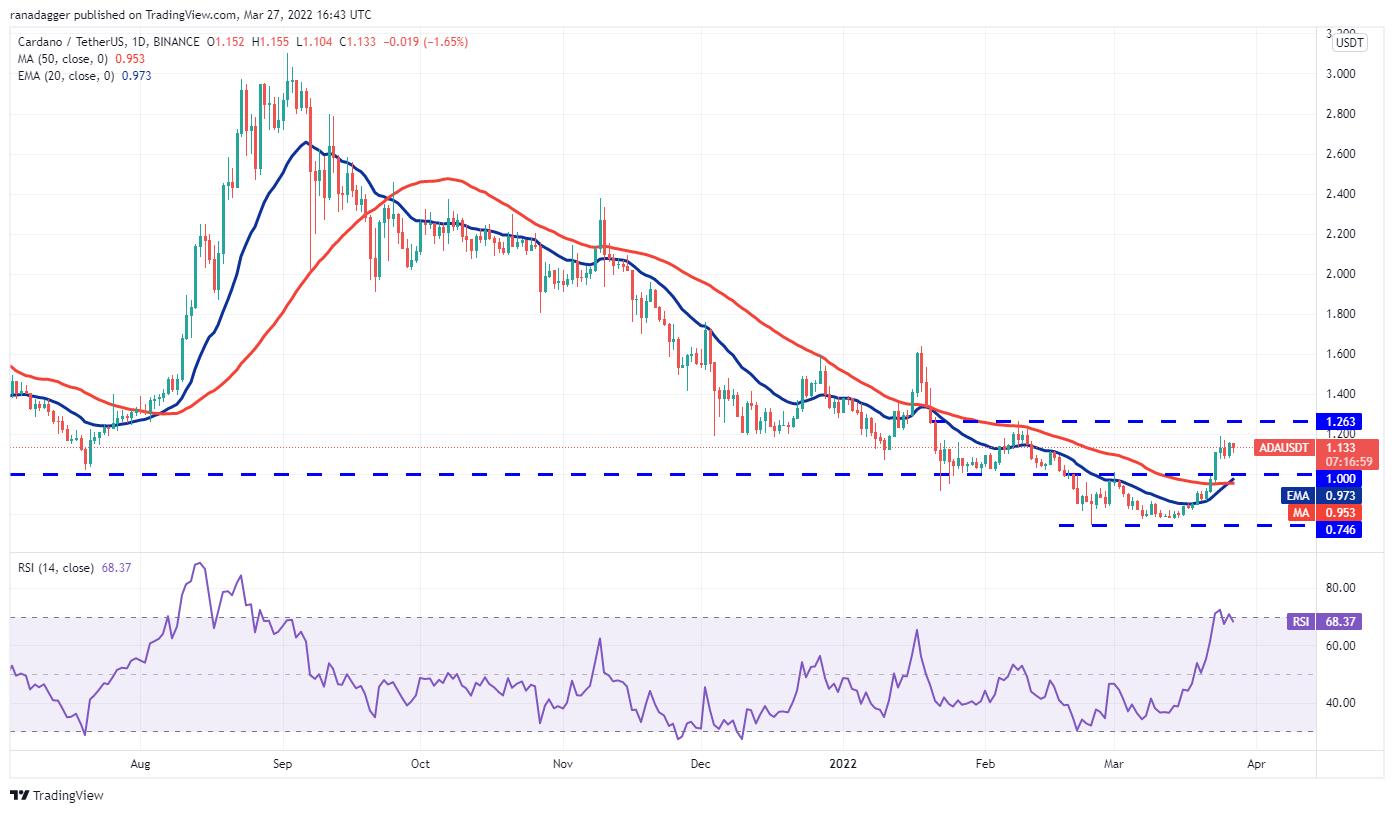Click the Nov date axis label
Image resolution: width=1394 pixels, height=813 pixels.
(562, 764)
